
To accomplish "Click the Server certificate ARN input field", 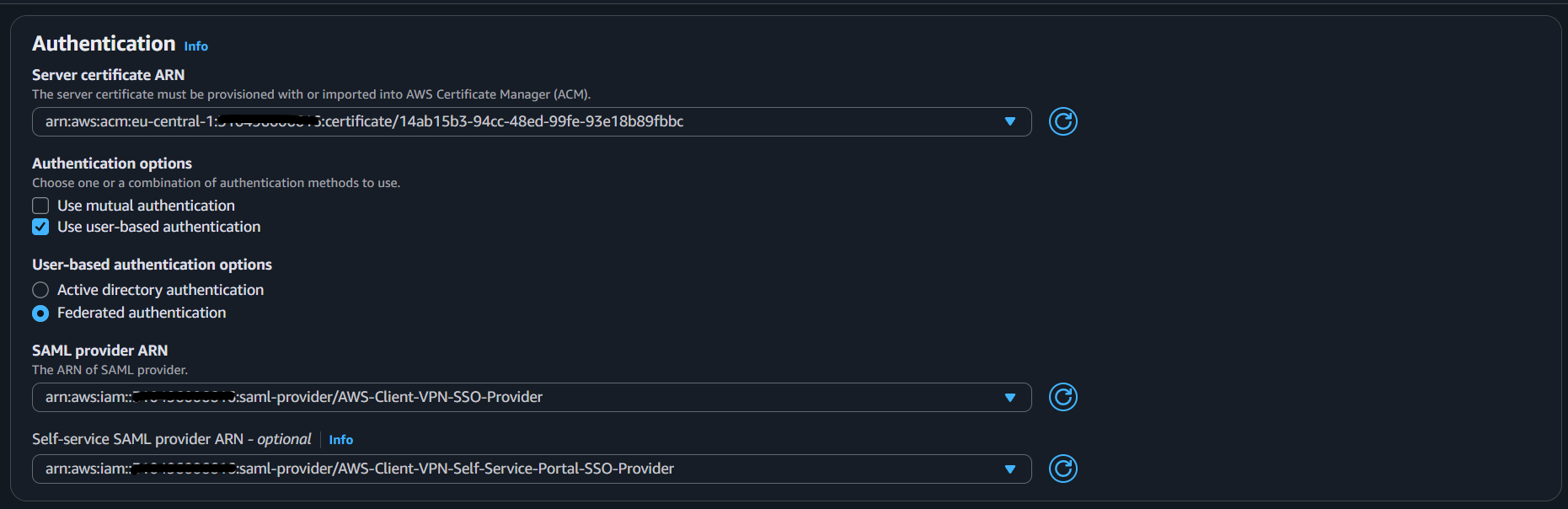I will tap(506, 121).
